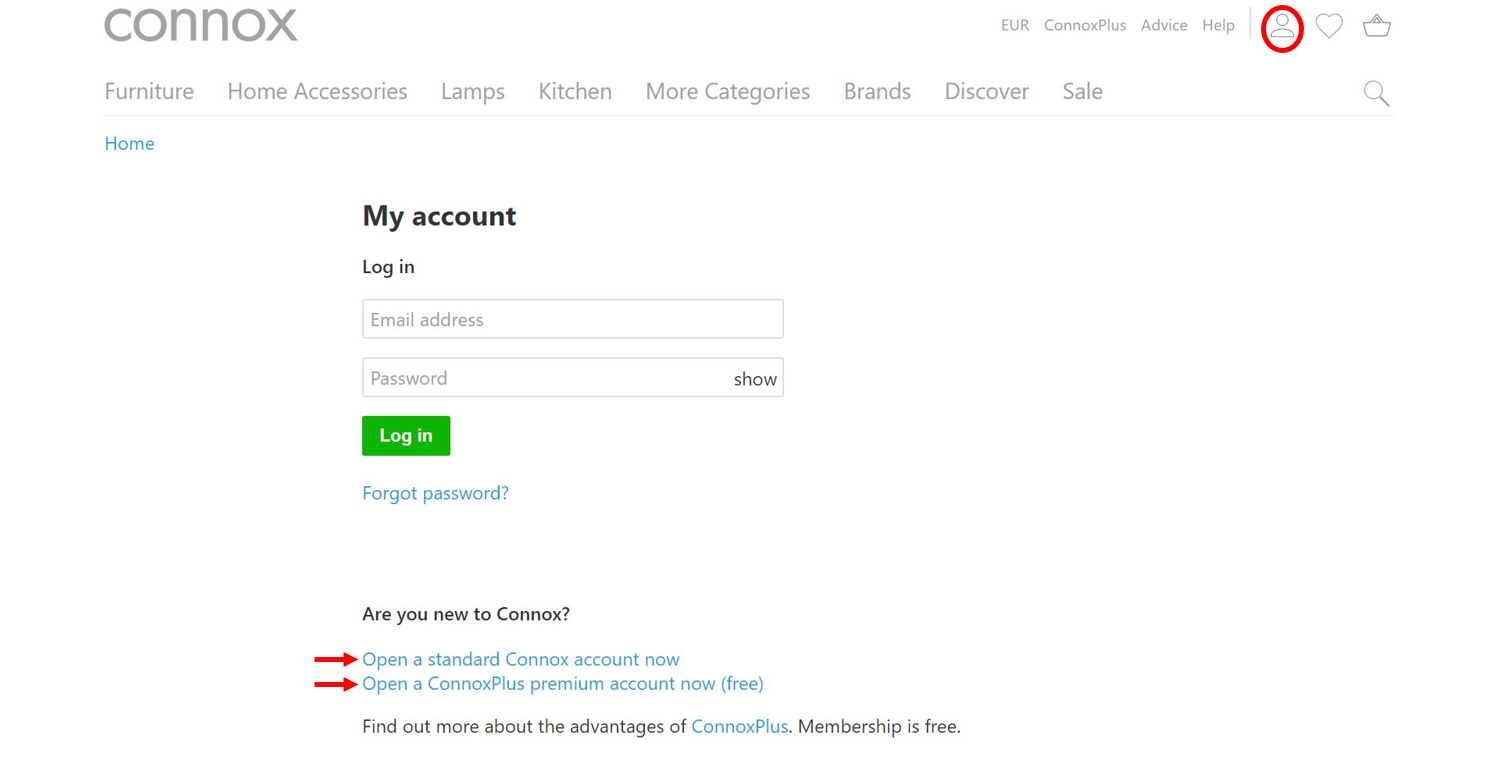Click the Home breadcrumb link
Image resolution: width=1500 pixels, height=771 pixels.
click(130, 144)
